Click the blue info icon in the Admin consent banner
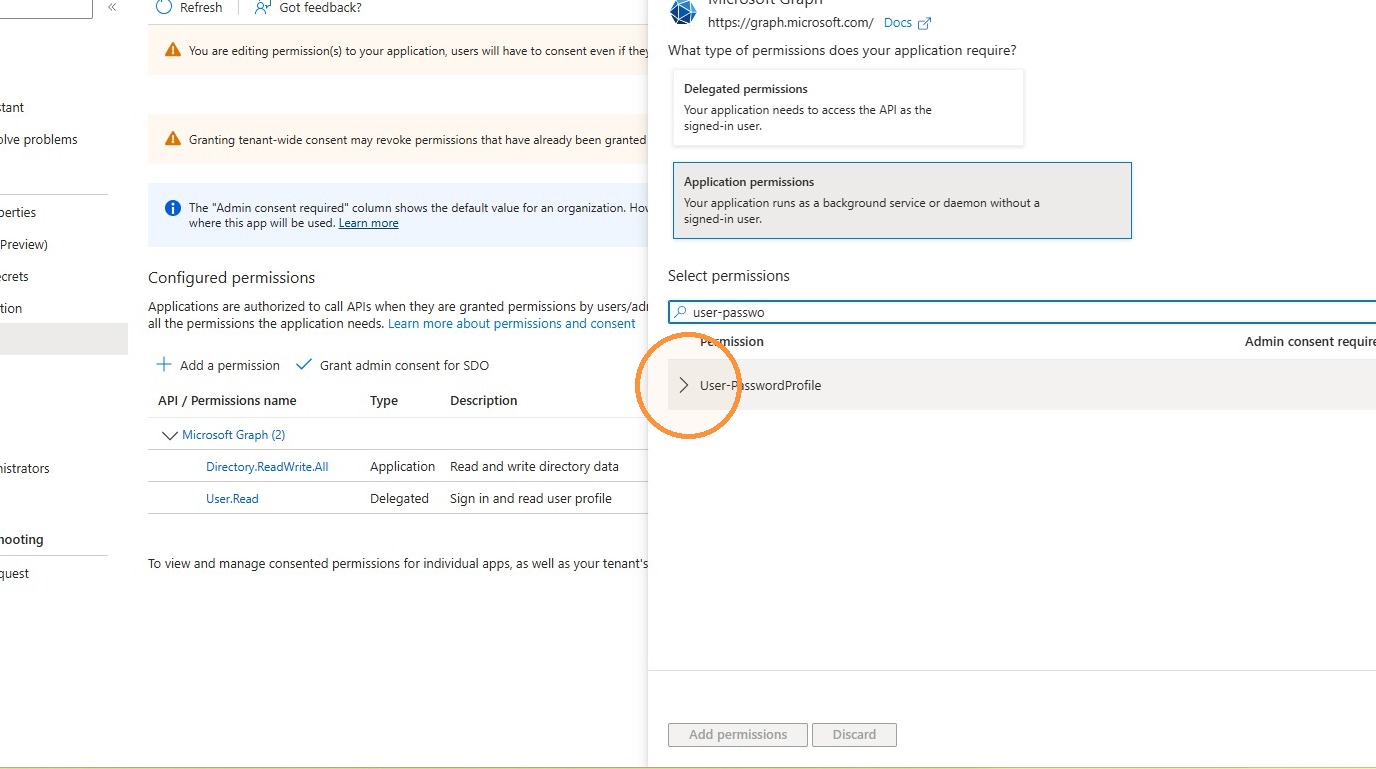 [172, 208]
